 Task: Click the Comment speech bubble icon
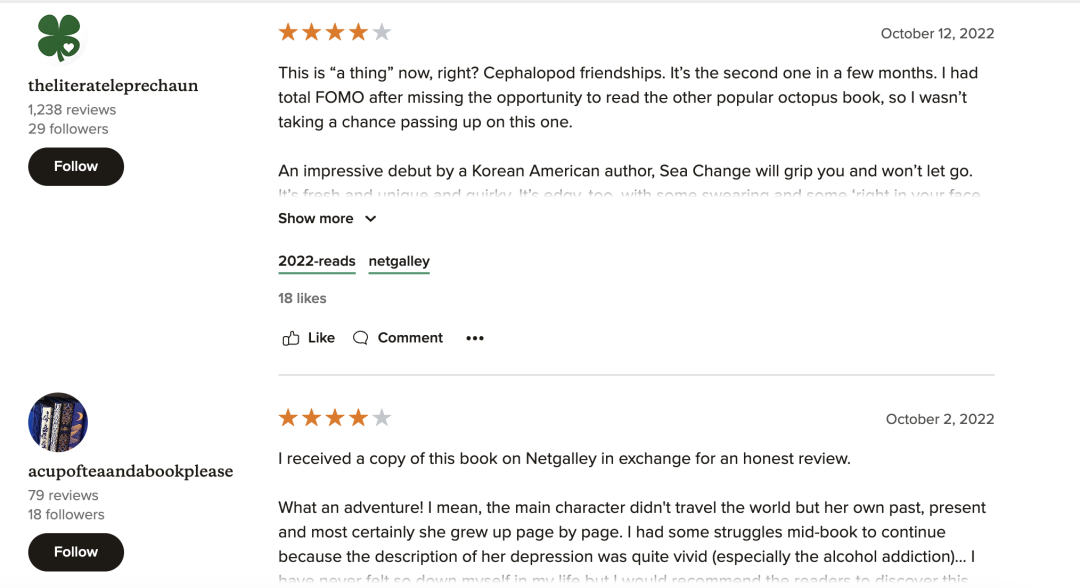(361, 338)
